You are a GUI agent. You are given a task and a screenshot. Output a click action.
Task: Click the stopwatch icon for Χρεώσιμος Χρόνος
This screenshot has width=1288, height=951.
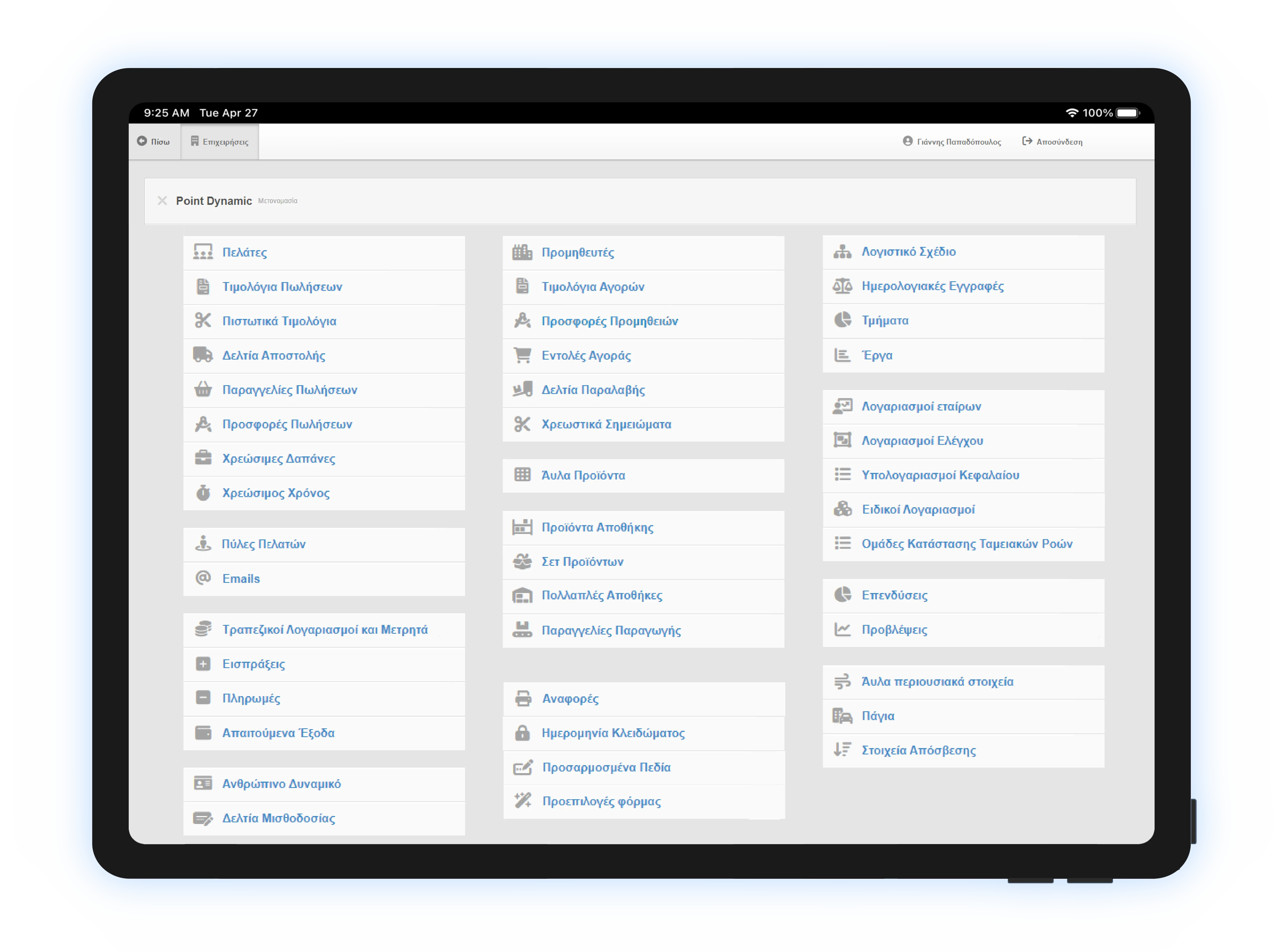pyautogui.click(x=203, y=493)
